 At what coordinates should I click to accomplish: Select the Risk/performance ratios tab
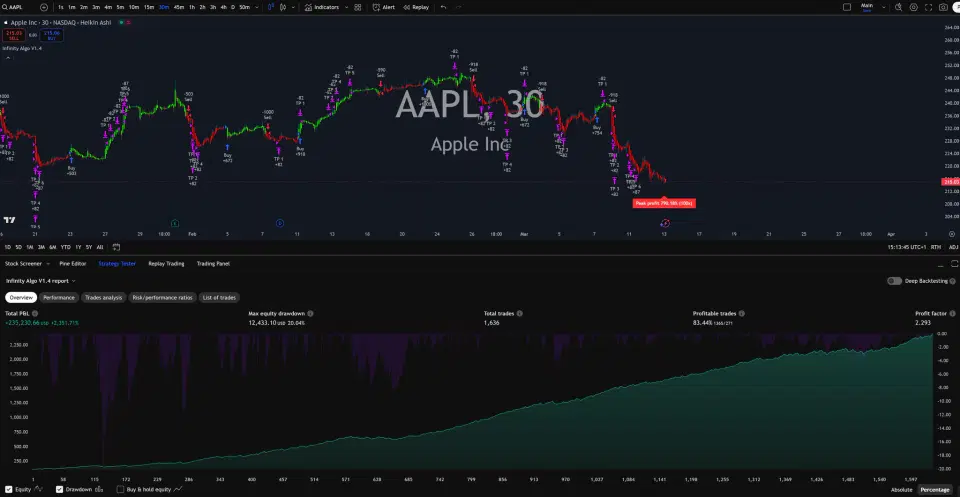[162, 297]
